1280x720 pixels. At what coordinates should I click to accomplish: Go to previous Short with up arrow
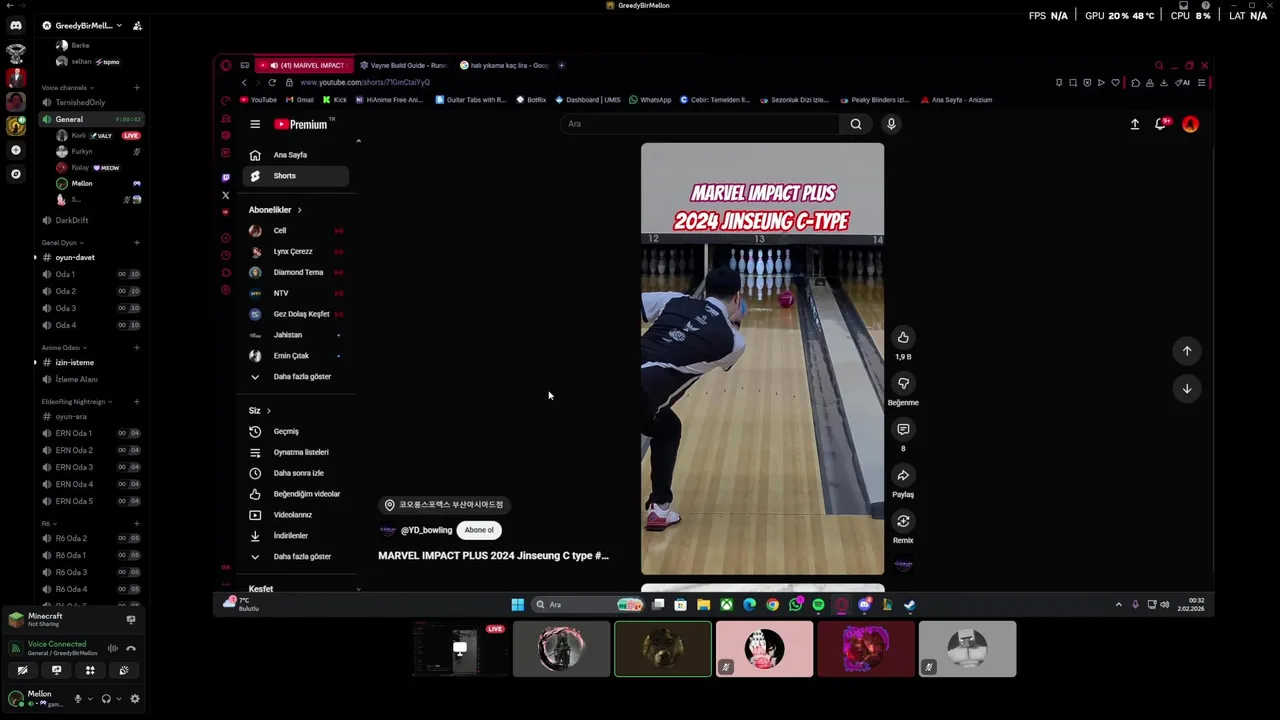1187,351
